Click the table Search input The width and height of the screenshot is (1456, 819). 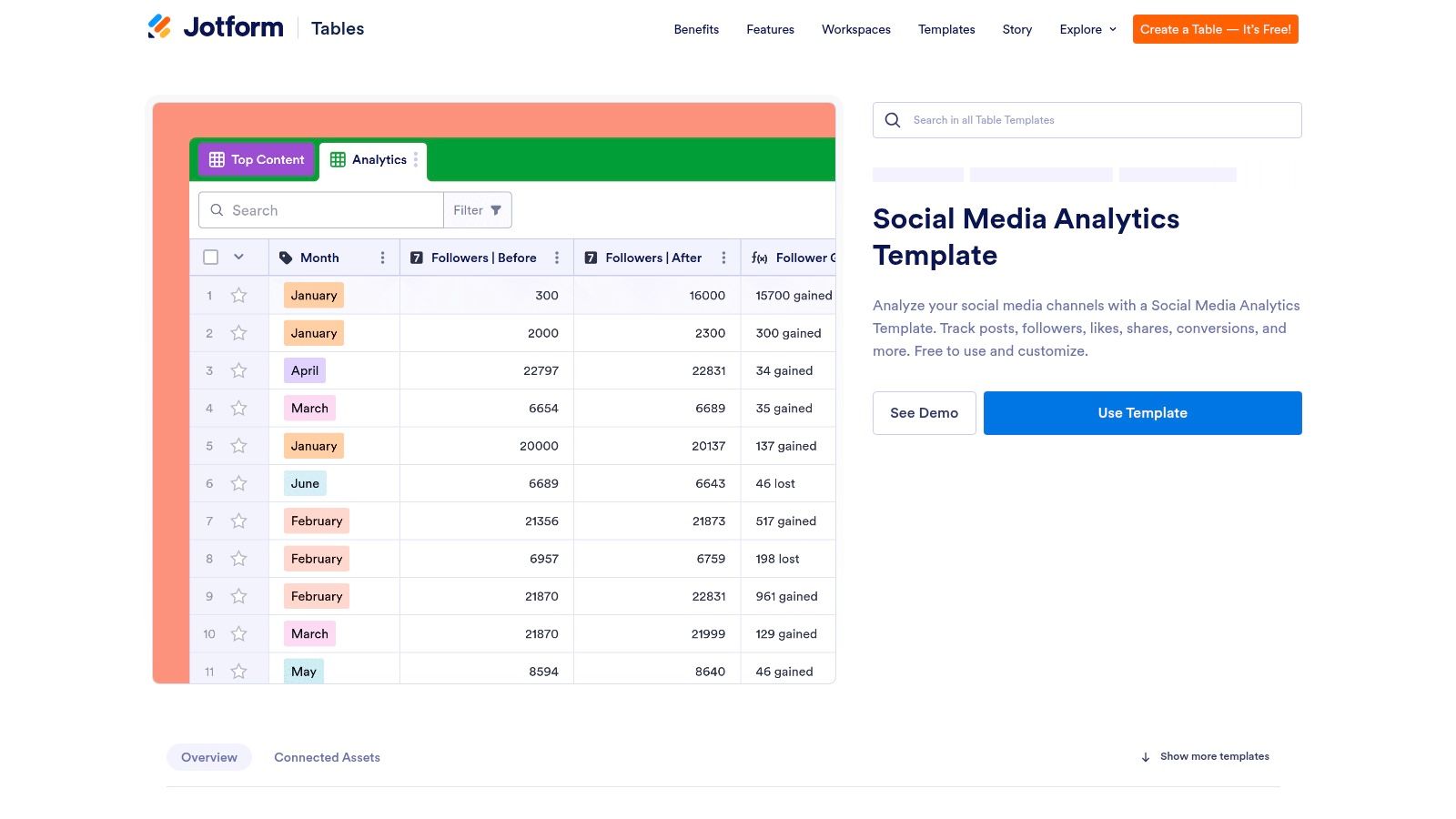(x=321, y=210)
